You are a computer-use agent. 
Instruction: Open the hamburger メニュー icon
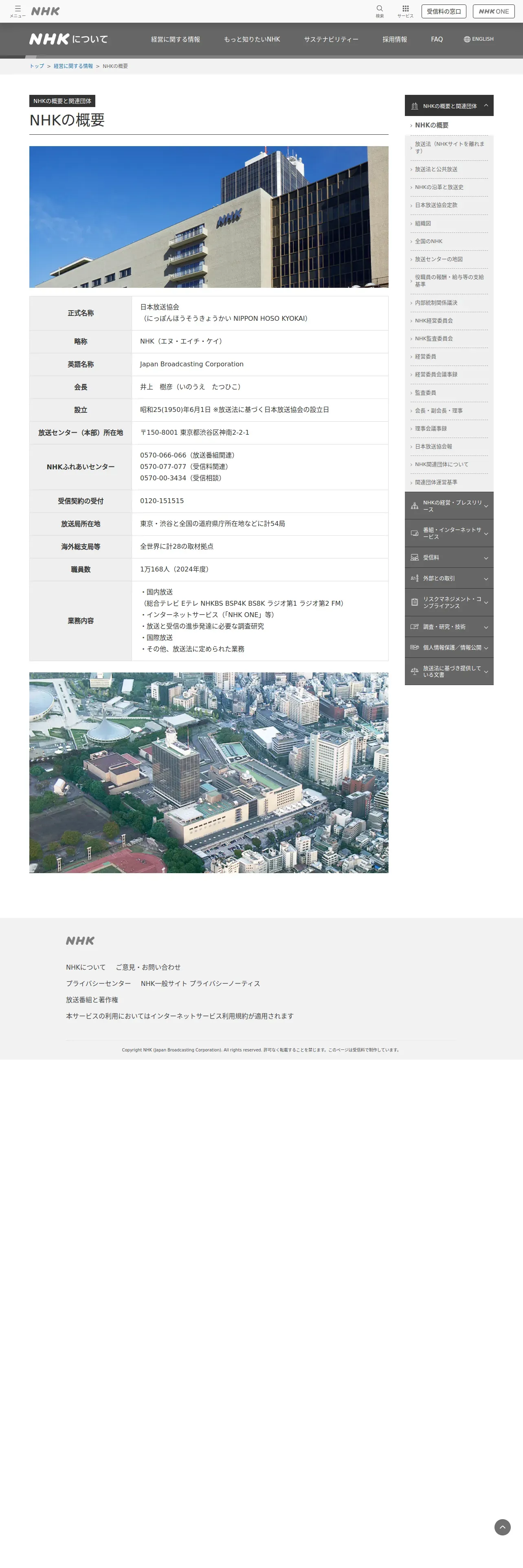(x=18, y=11)
